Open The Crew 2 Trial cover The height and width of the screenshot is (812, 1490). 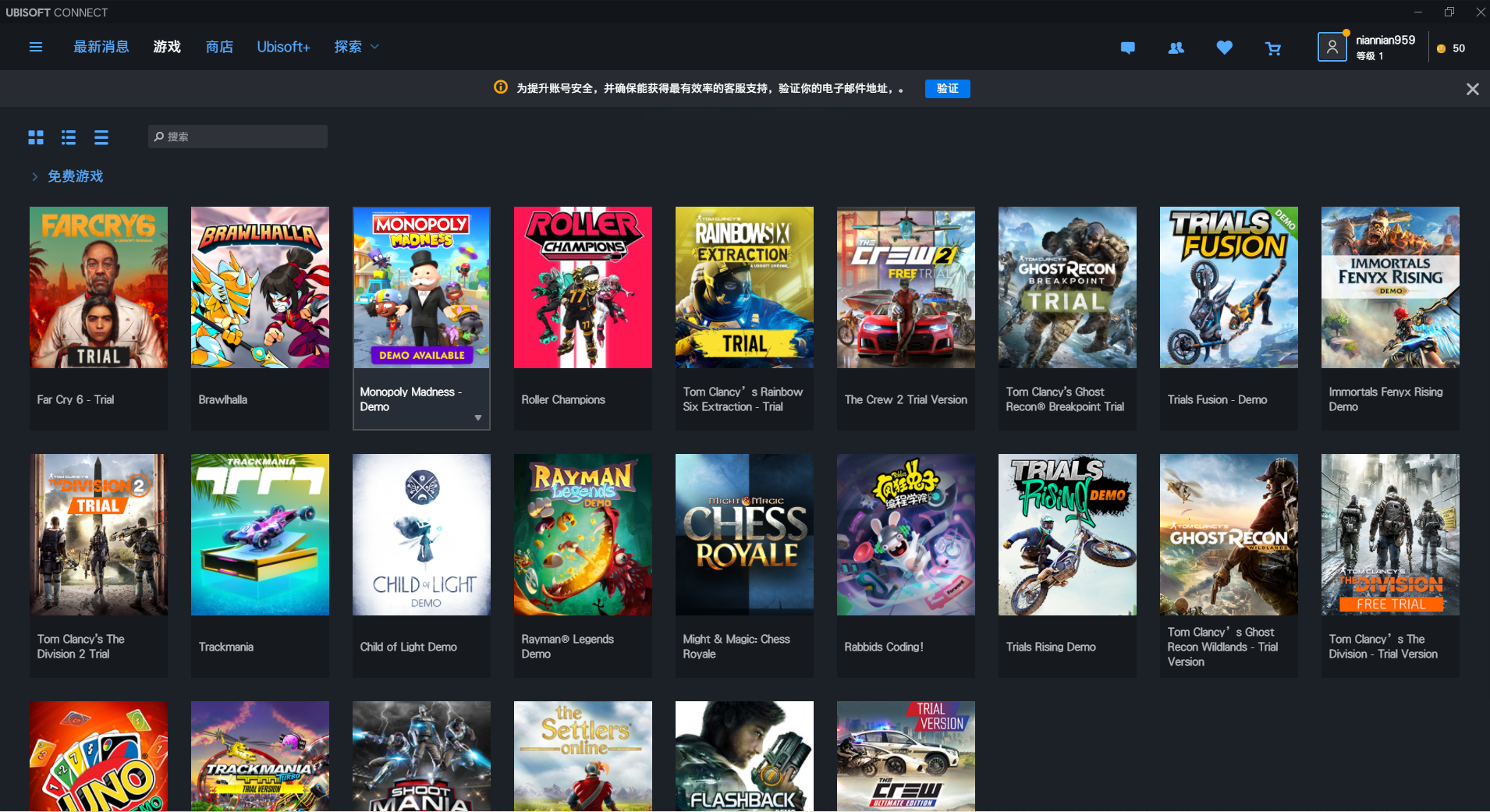pyautogui.click(x=906, y=287)
